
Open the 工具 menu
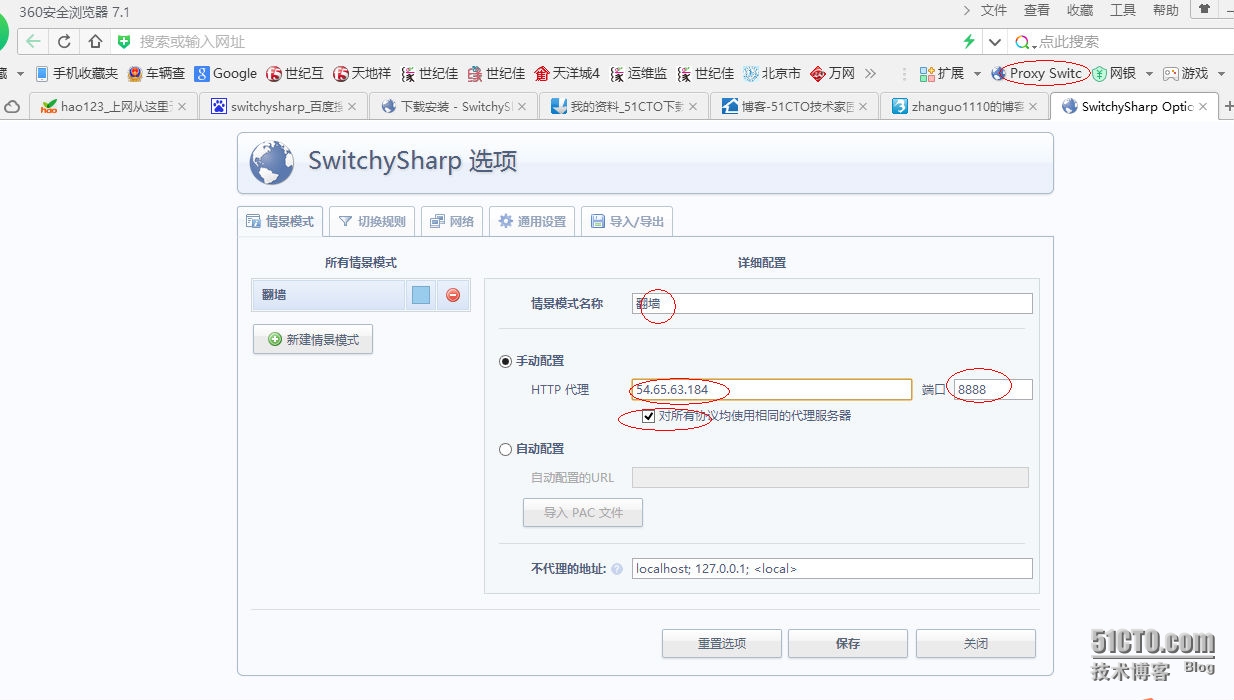pos(1123,10)
